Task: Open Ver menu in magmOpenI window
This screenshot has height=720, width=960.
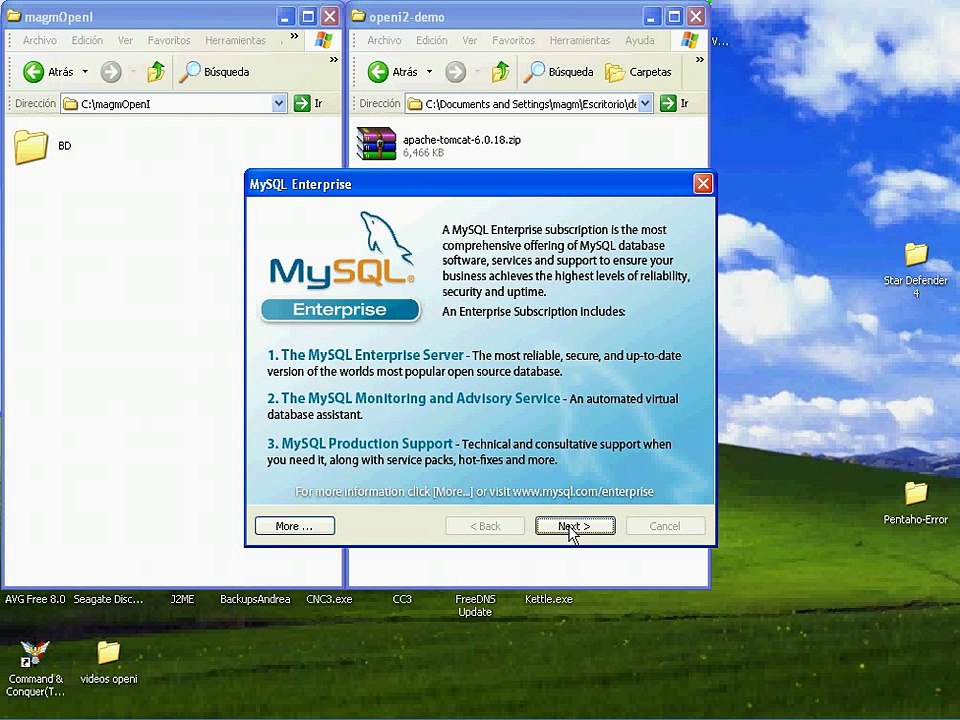Action: [x=126, y=40]
